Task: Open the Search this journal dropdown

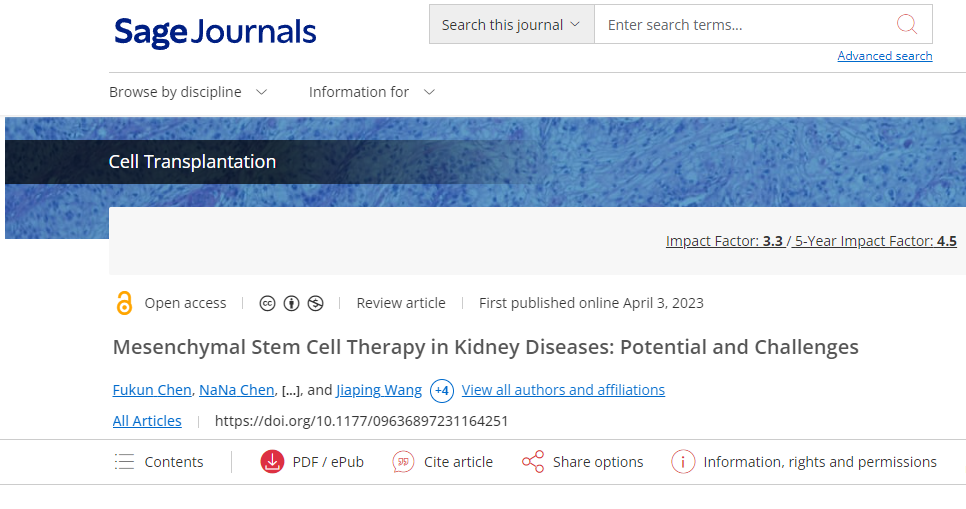Action: click(x=511, y=25)
